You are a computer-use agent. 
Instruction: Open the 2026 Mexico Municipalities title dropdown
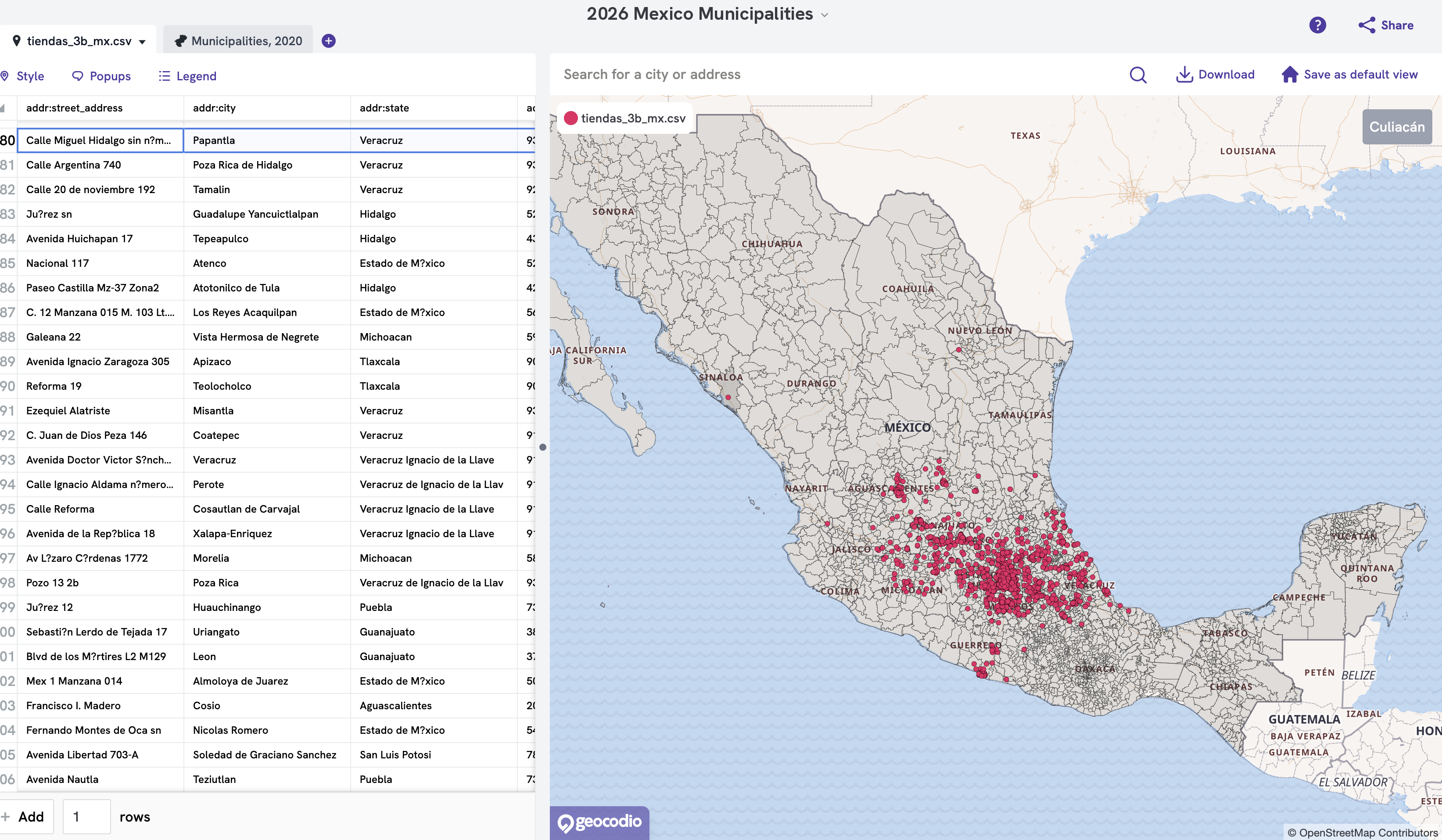point(825,15)
